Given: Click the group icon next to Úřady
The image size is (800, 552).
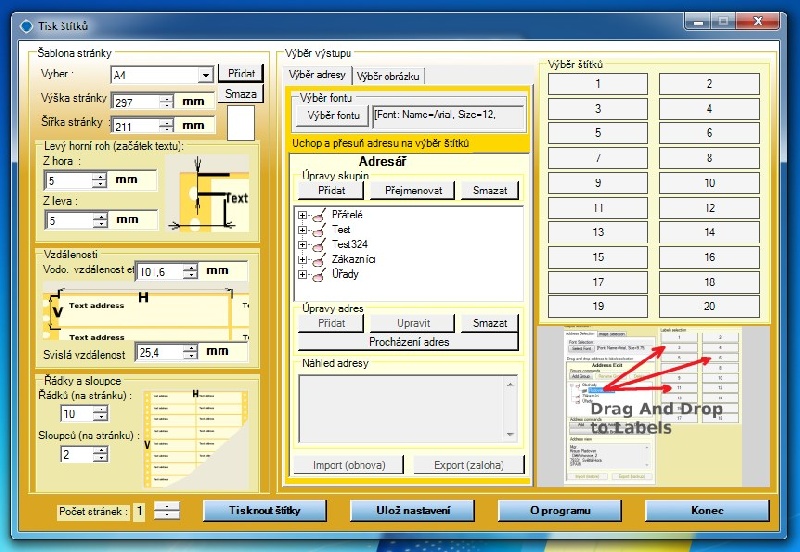Looking at the screenshot, I should [x=319, y=274].
